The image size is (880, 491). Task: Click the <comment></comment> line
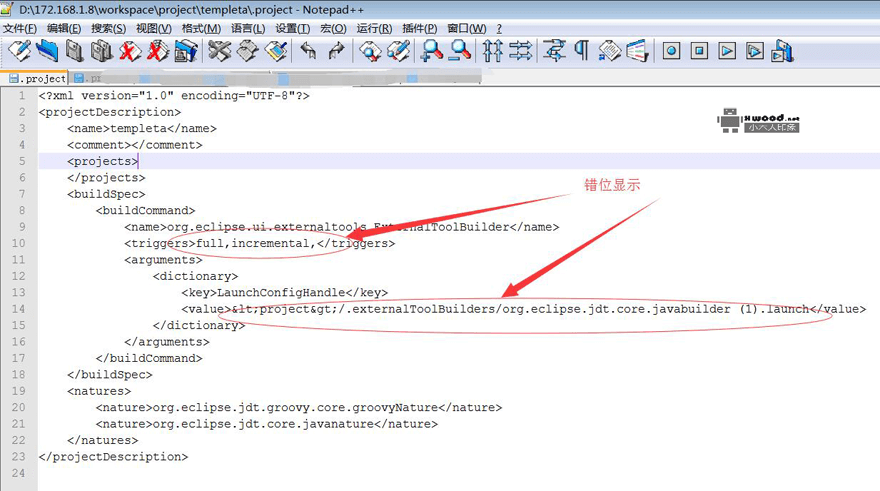[135, 145]
